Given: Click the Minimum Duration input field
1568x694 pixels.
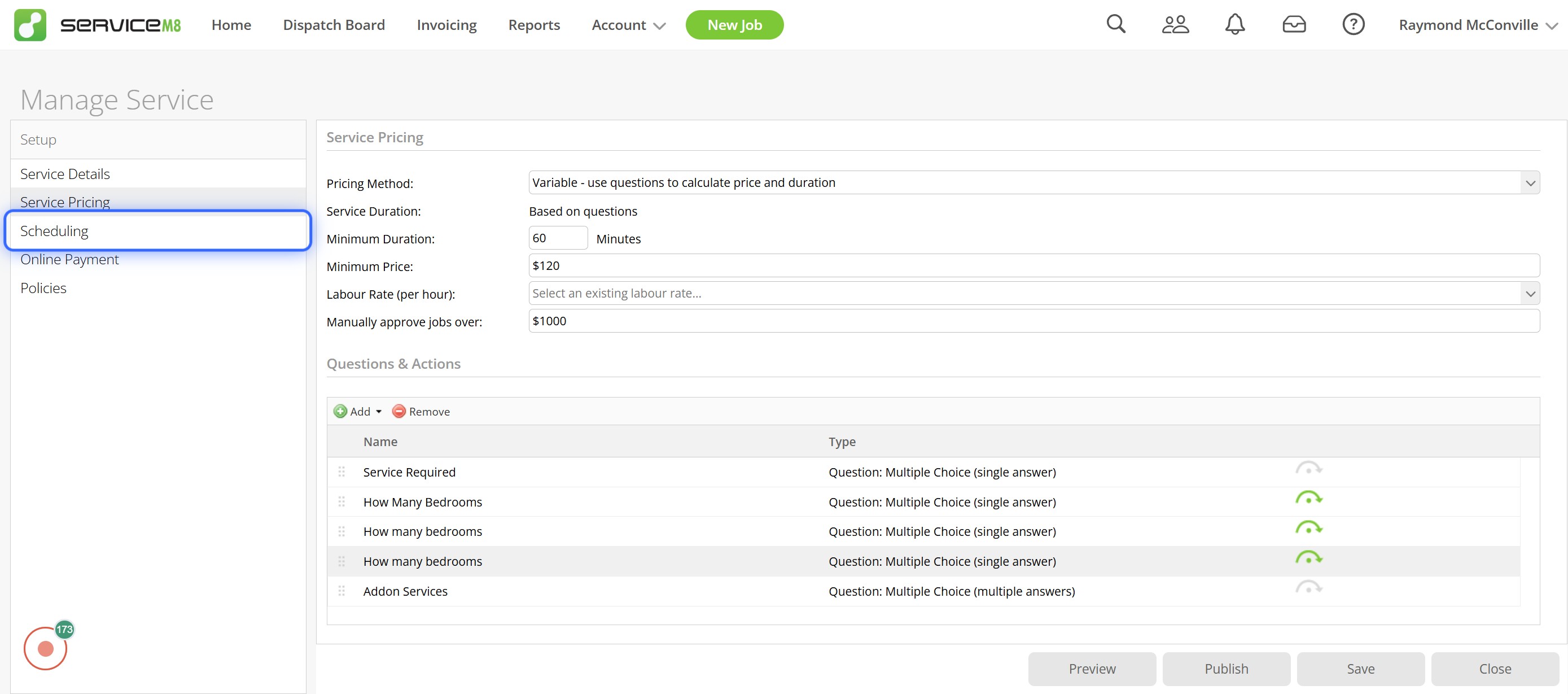Looking at the screenshot, I should coord(558,238).
